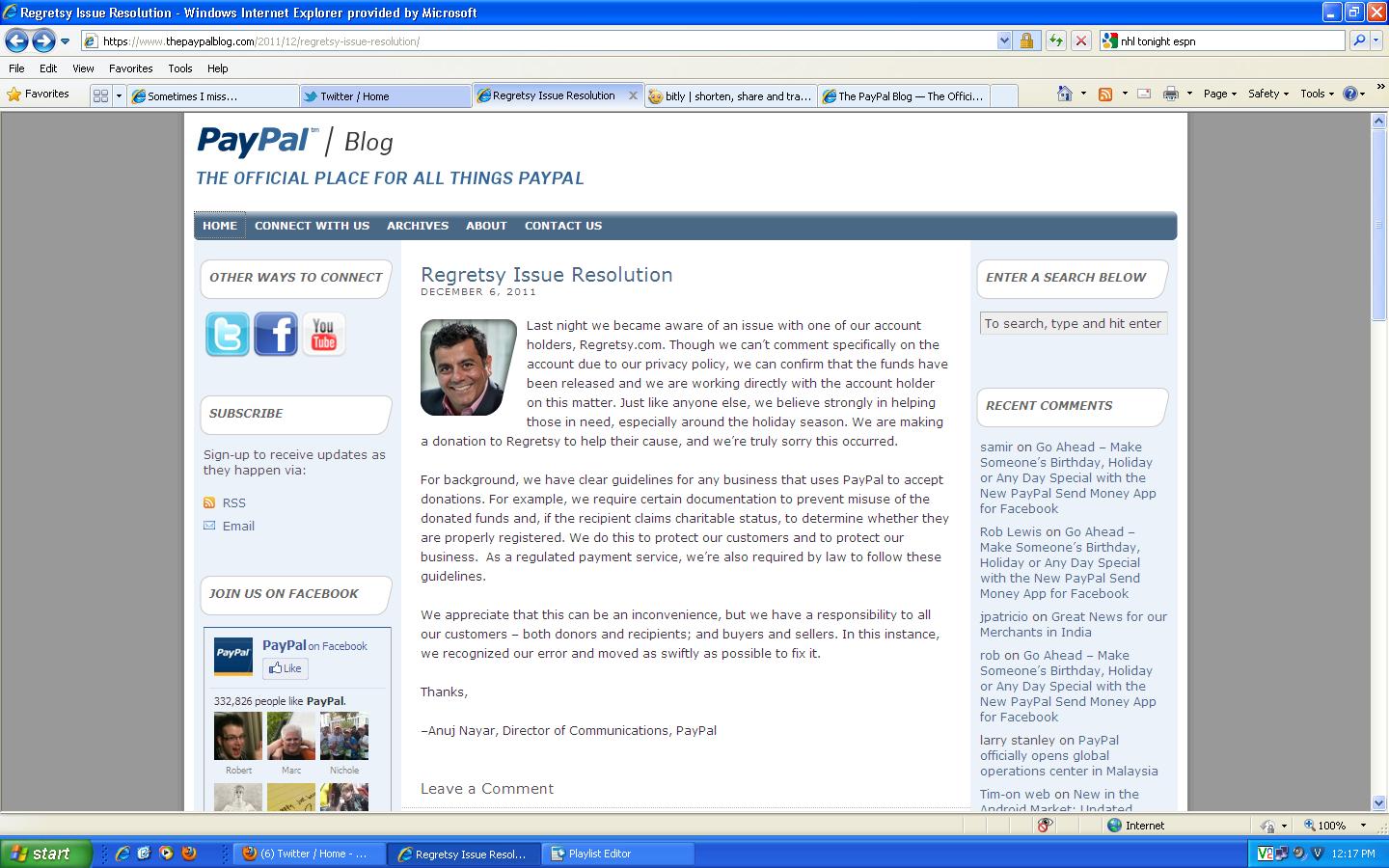Screen dimensions: 1389x868
Task: Click the PayPal Blog logo
Action: point(295,142)
